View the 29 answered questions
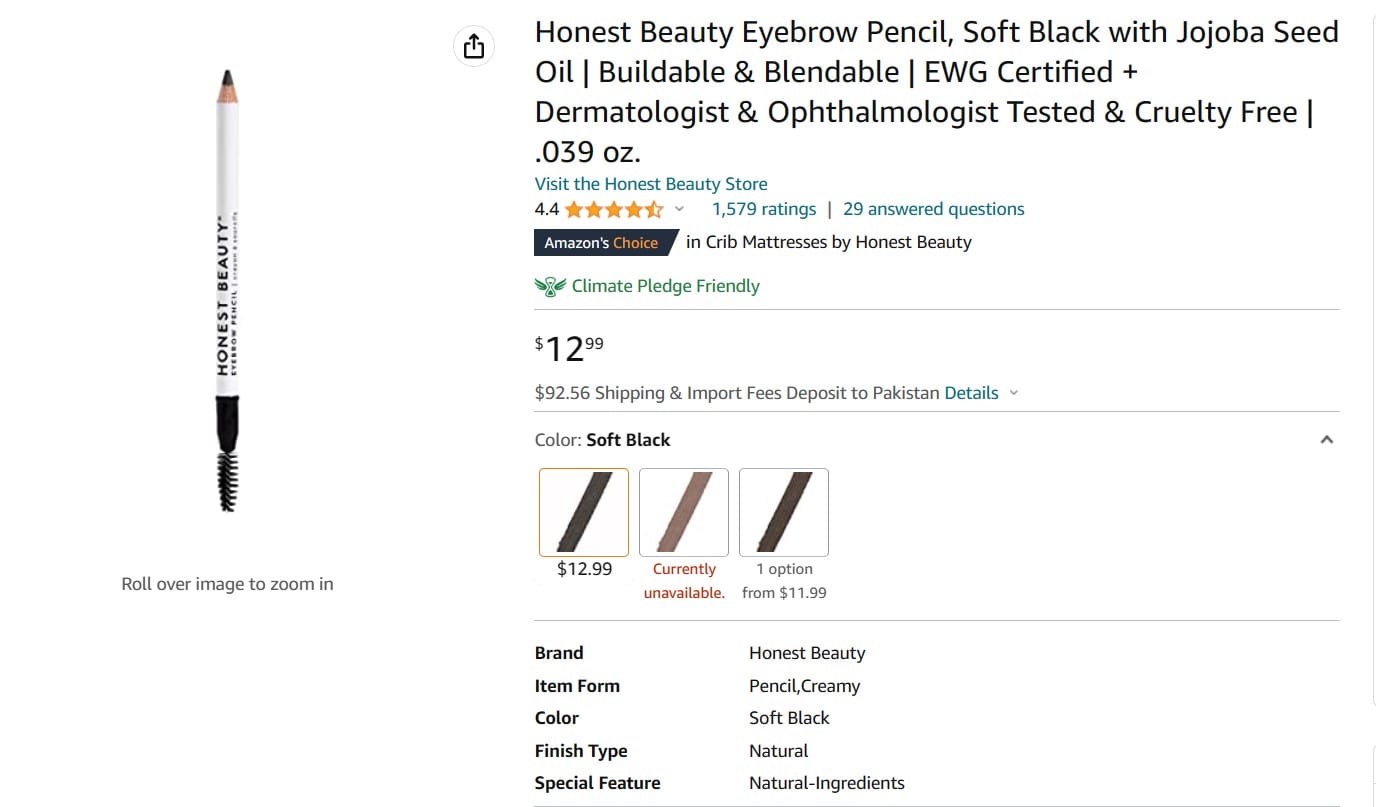The height and width of the screenshot is (807, 1376). (x=933, y=210)
